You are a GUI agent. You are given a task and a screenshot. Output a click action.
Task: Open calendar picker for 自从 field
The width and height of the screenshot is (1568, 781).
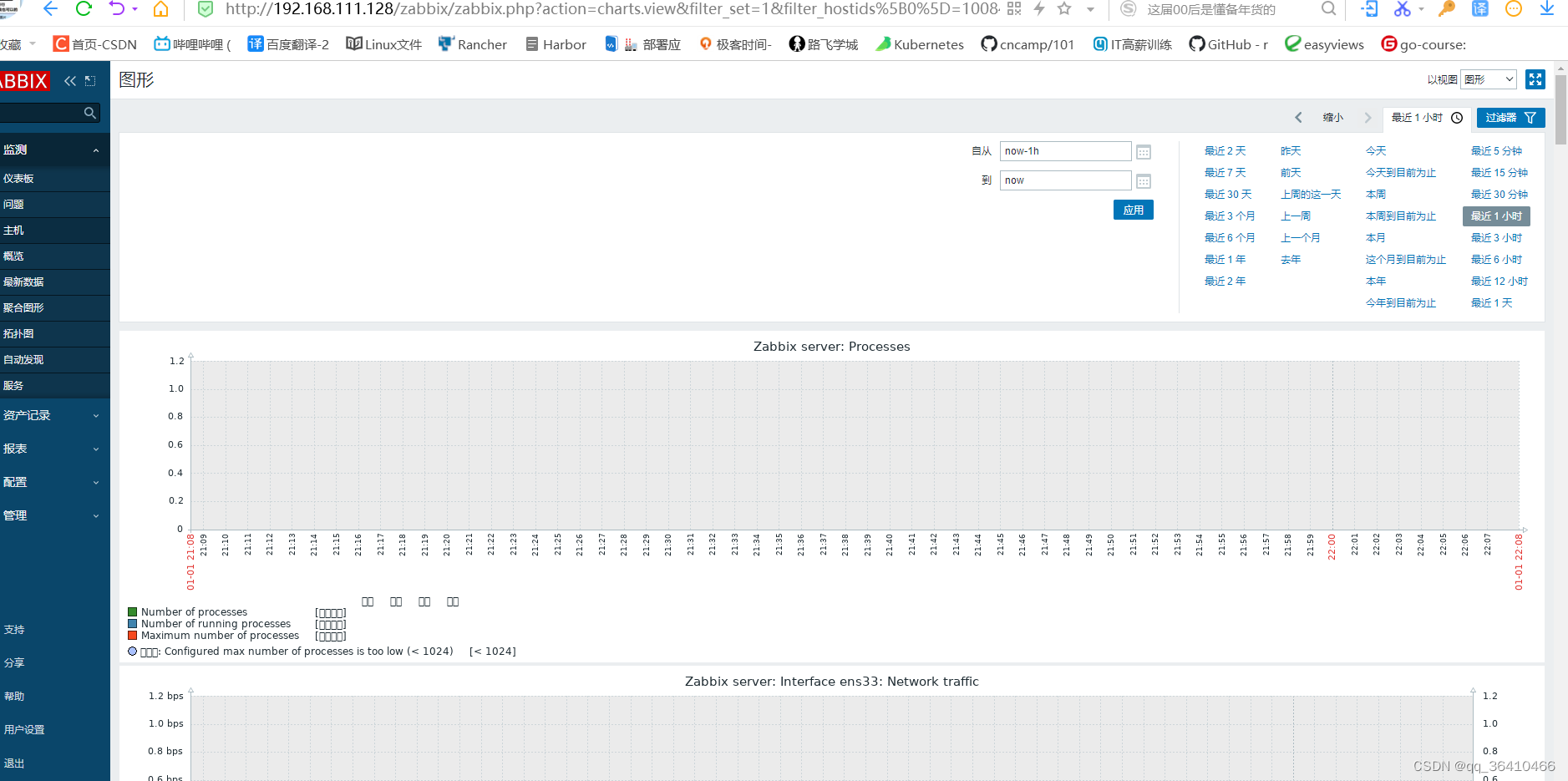tap(1144, 152)
